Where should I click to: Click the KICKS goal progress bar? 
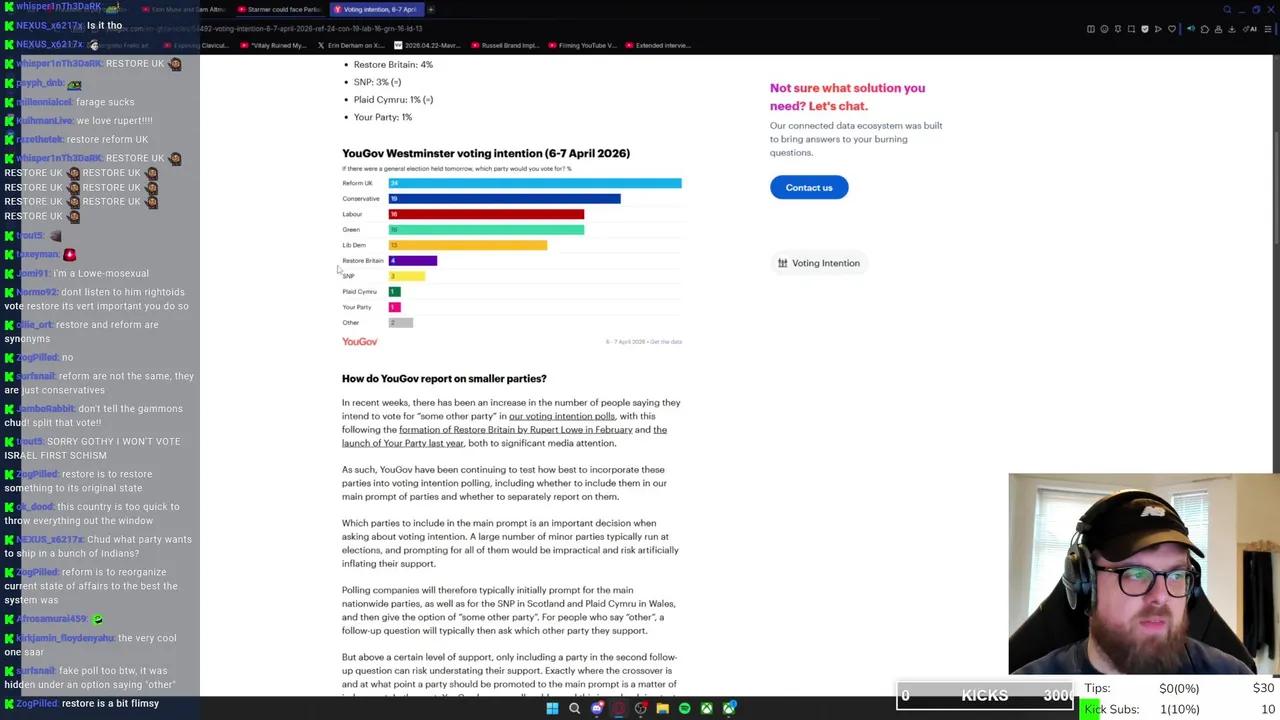984,695
